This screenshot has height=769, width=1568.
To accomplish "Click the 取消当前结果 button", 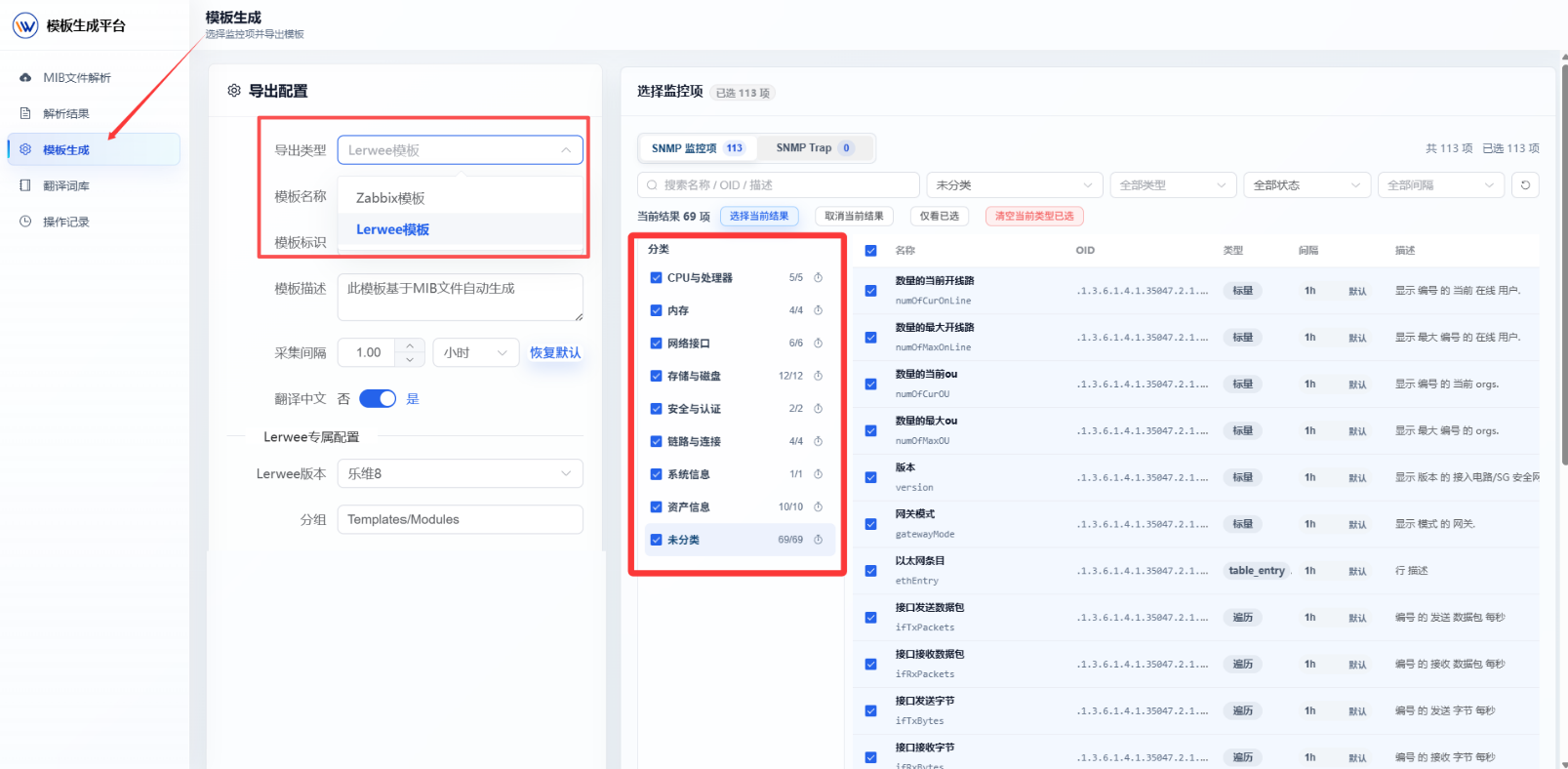I will pyautogui.click(x=854, y=216).
